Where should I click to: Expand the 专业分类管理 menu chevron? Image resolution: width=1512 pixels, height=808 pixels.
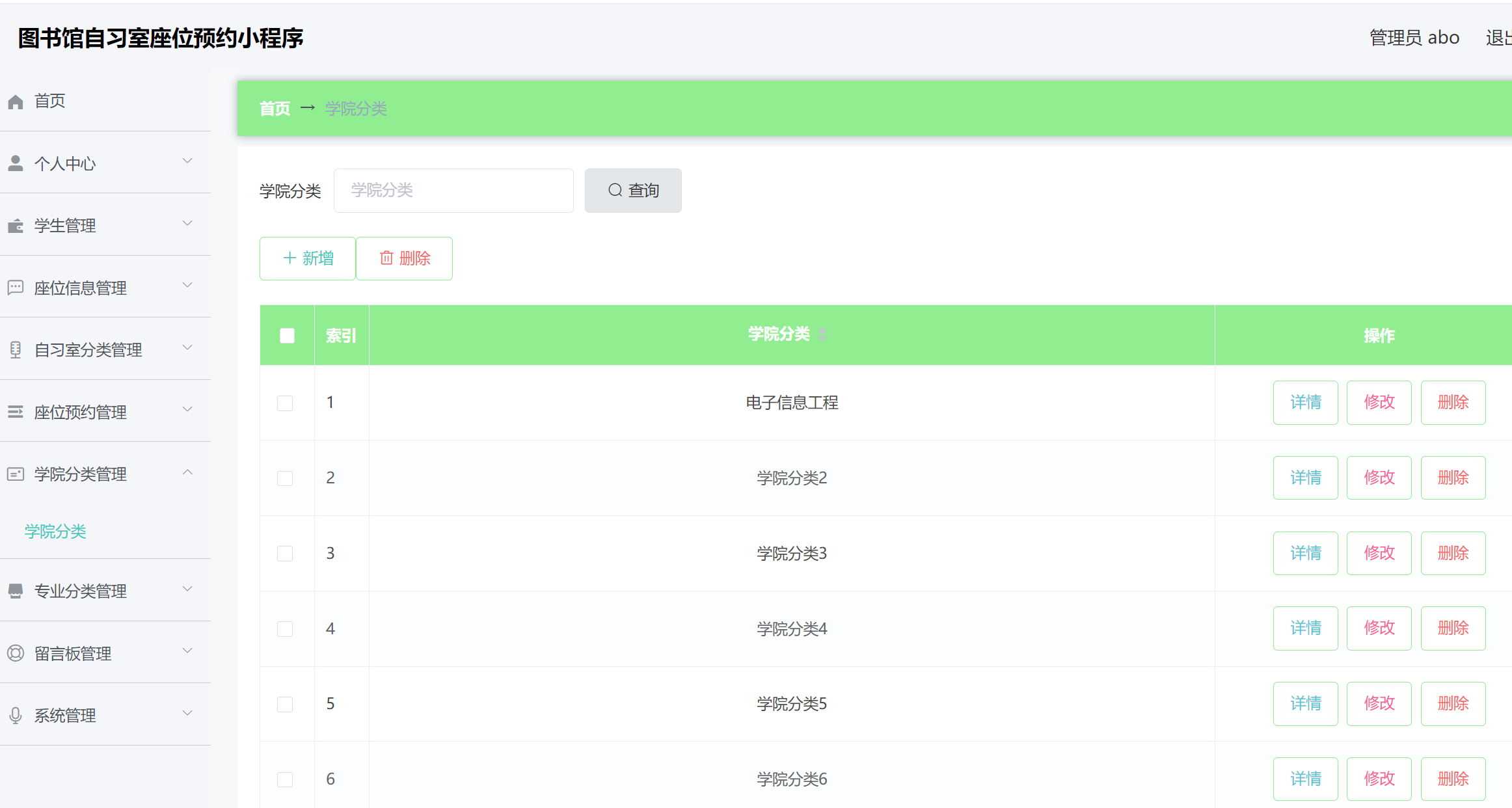[187, 589]
